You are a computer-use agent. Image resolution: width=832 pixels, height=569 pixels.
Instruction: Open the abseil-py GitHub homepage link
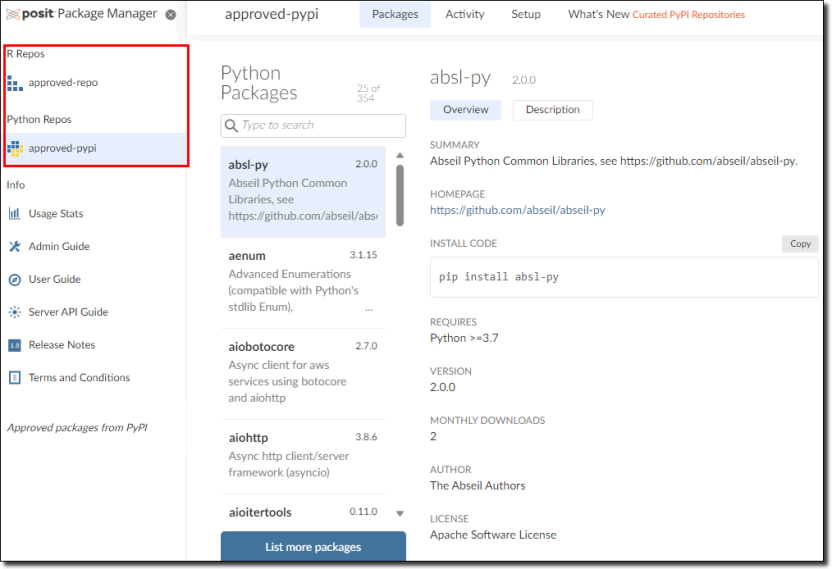click(x=517, y=210)
